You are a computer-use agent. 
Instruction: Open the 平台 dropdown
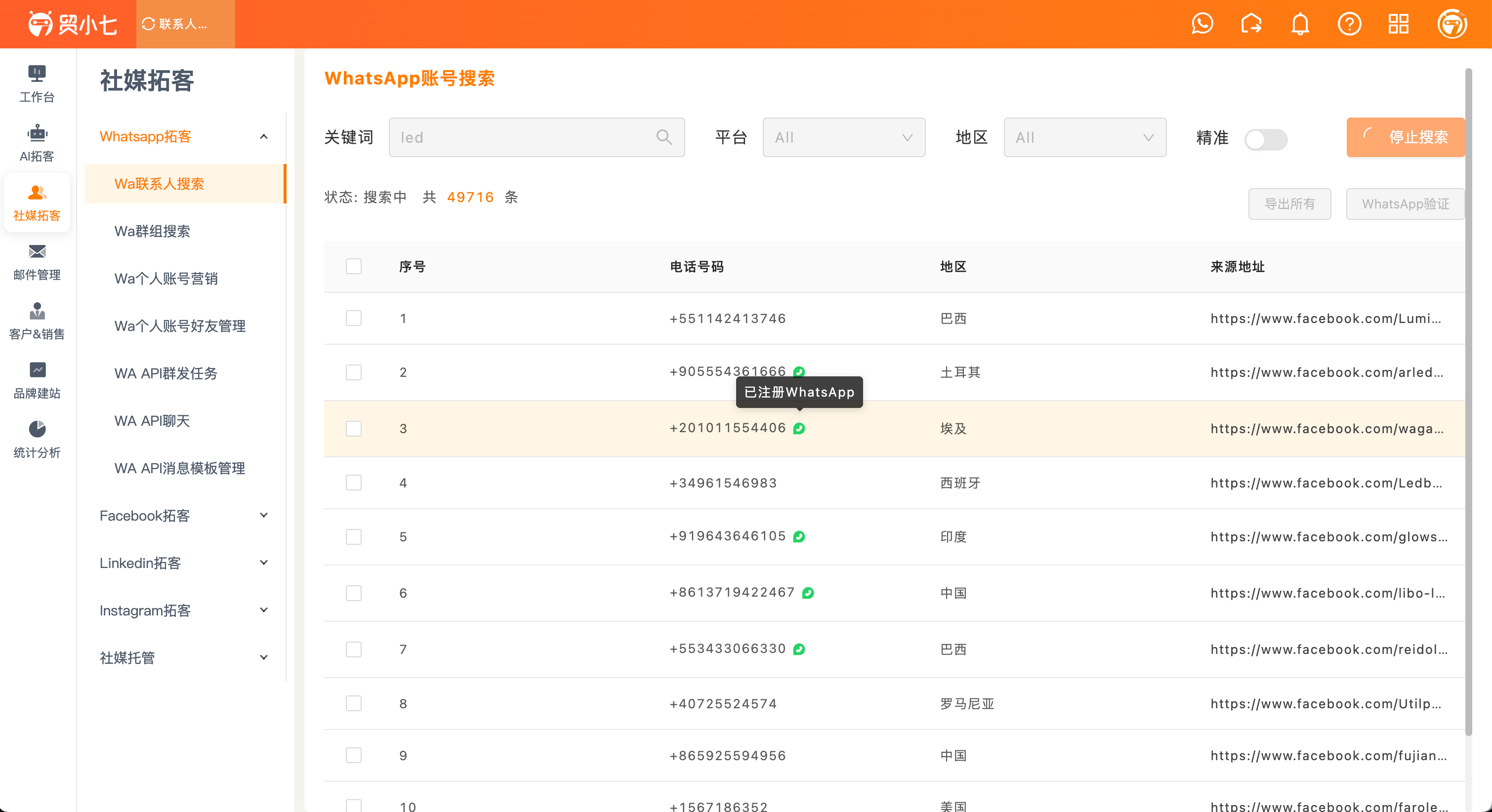pyautogui.click(x=844, y=137)
